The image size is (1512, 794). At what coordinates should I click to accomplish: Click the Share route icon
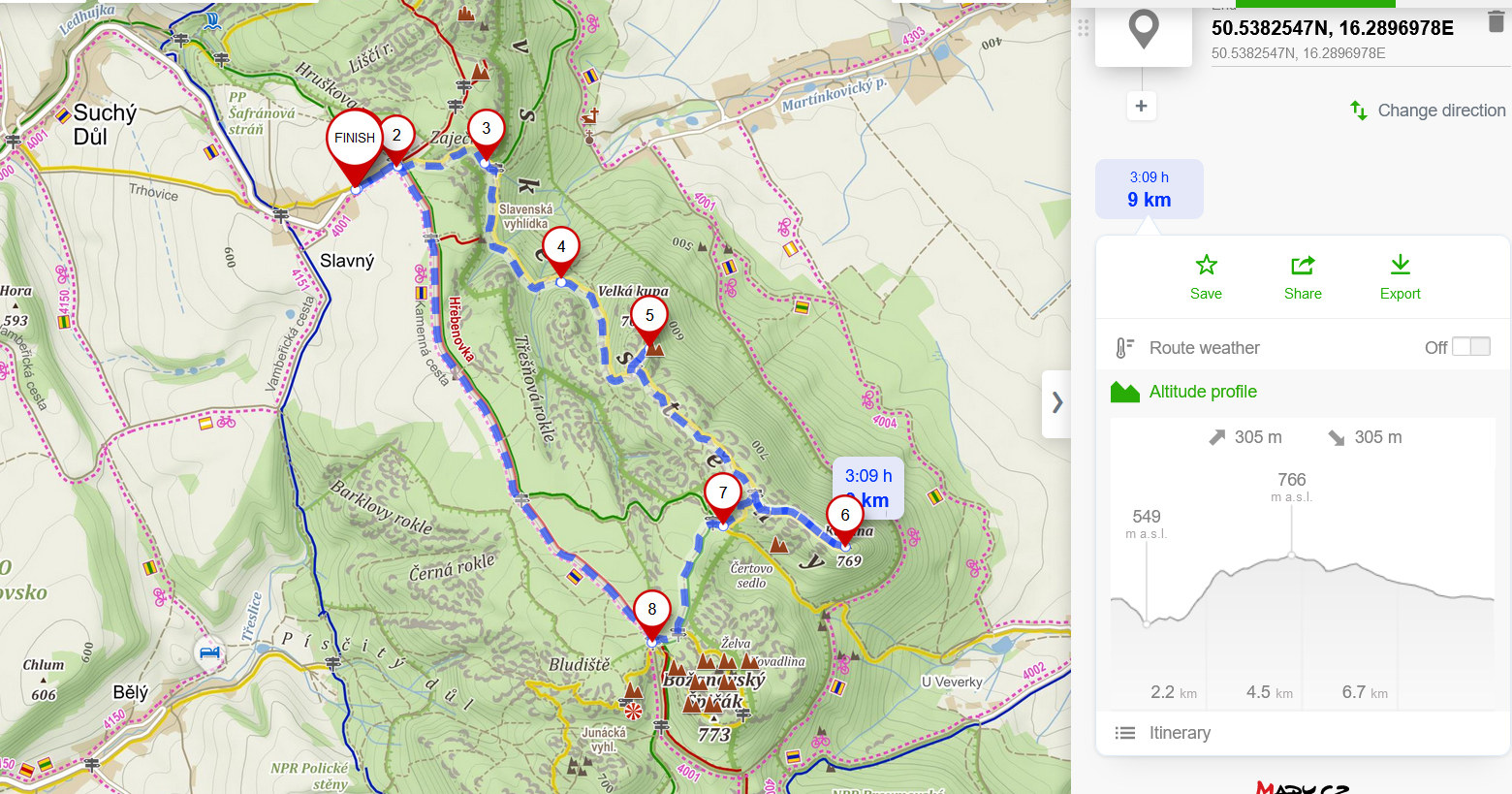(x=1303, y=266)
